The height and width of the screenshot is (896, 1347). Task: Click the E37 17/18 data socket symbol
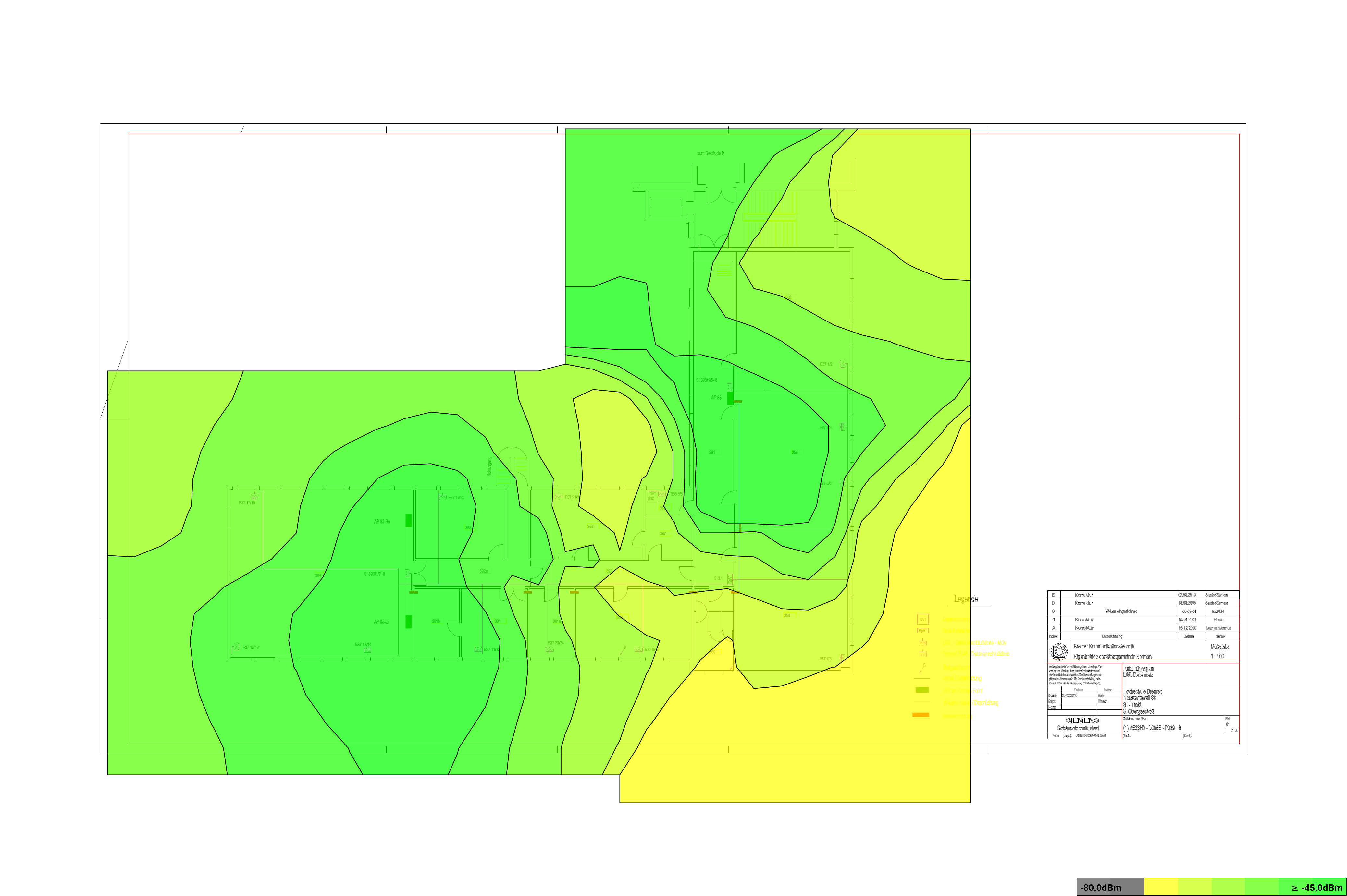click(x=254, y=497)
